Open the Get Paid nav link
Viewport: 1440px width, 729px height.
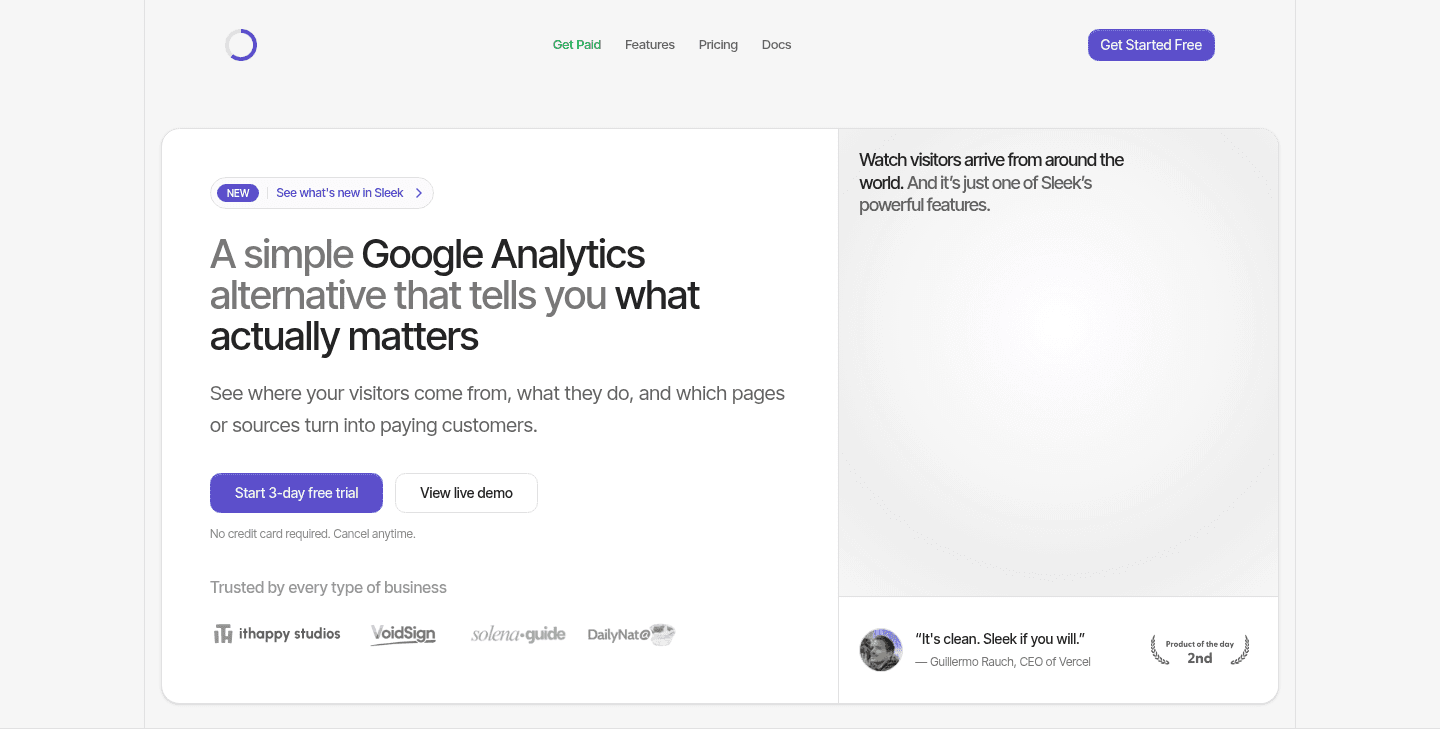coord(577,45)
